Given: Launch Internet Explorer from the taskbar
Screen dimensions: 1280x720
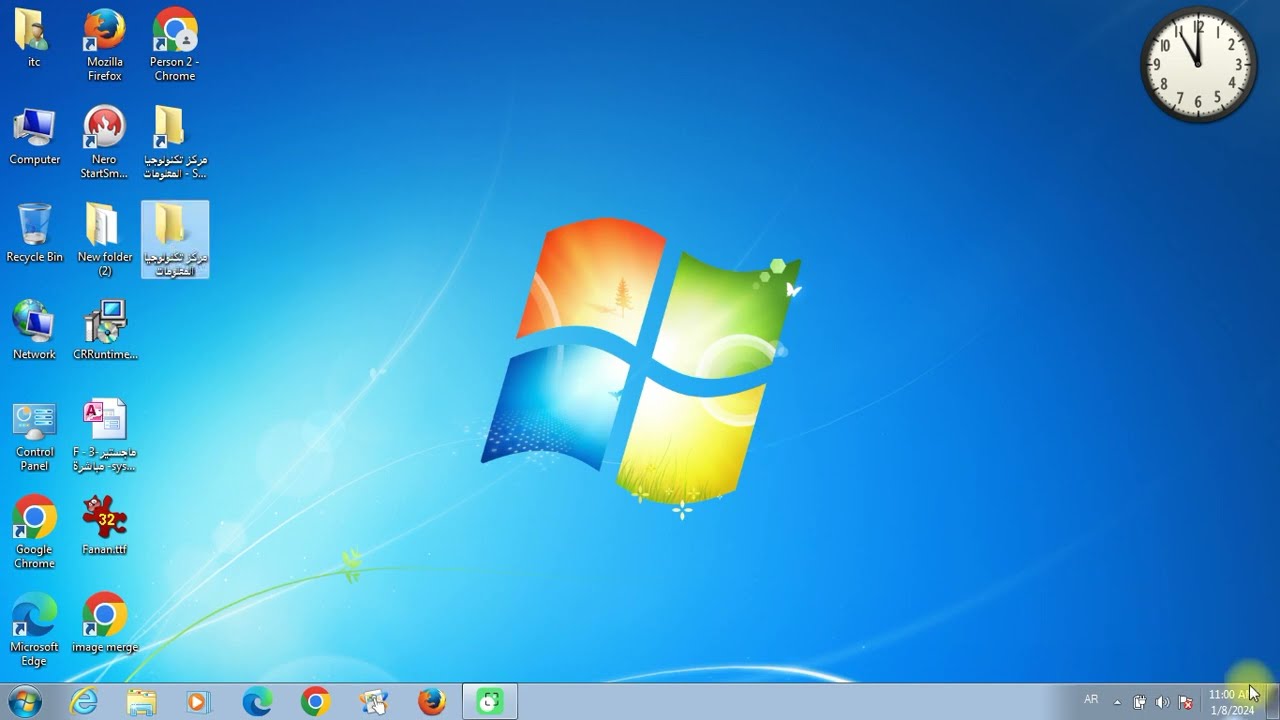Looking at the screenshot, I should tap(84, 702).
